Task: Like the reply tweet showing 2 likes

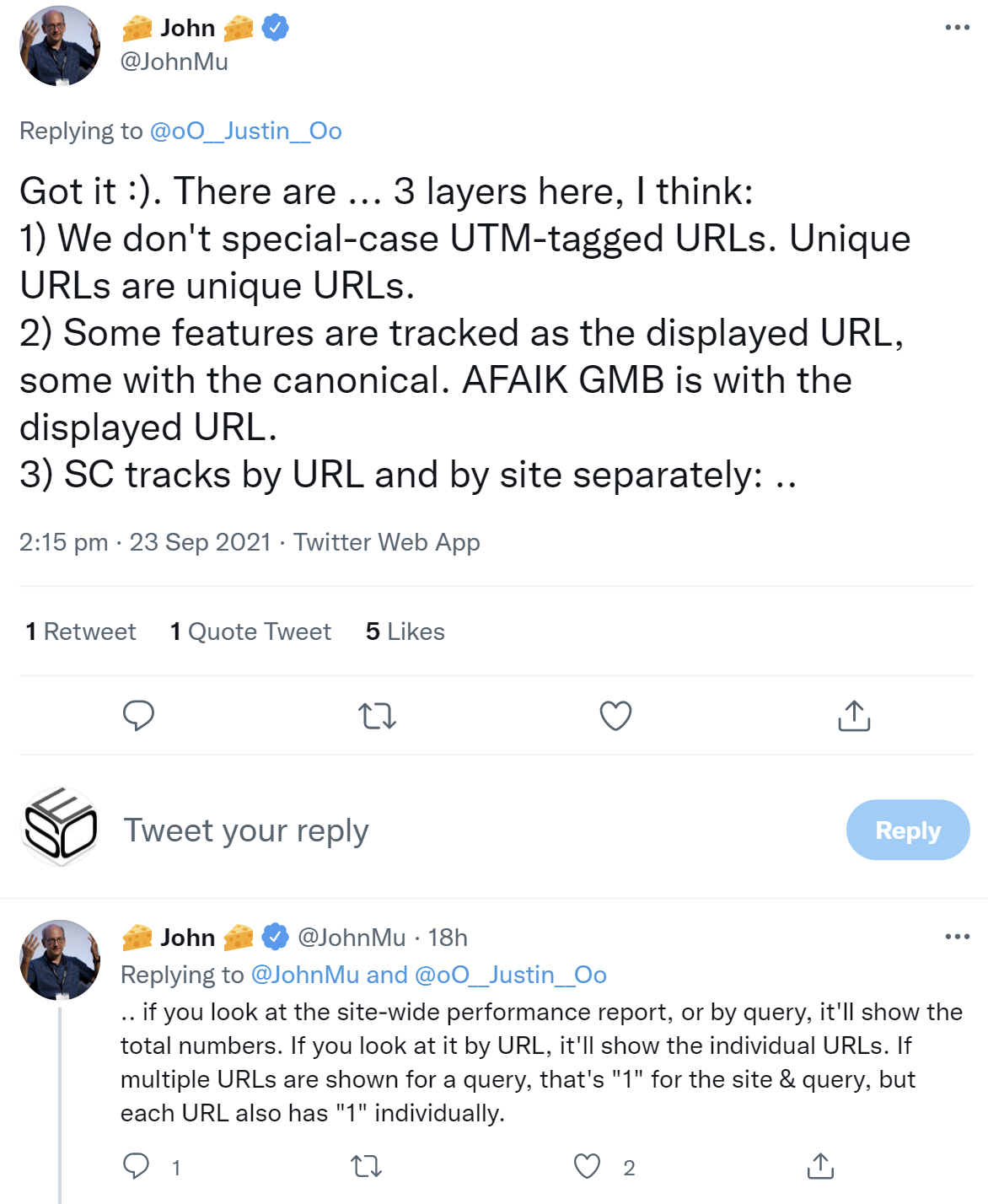Action: [x=588, y=1167]
